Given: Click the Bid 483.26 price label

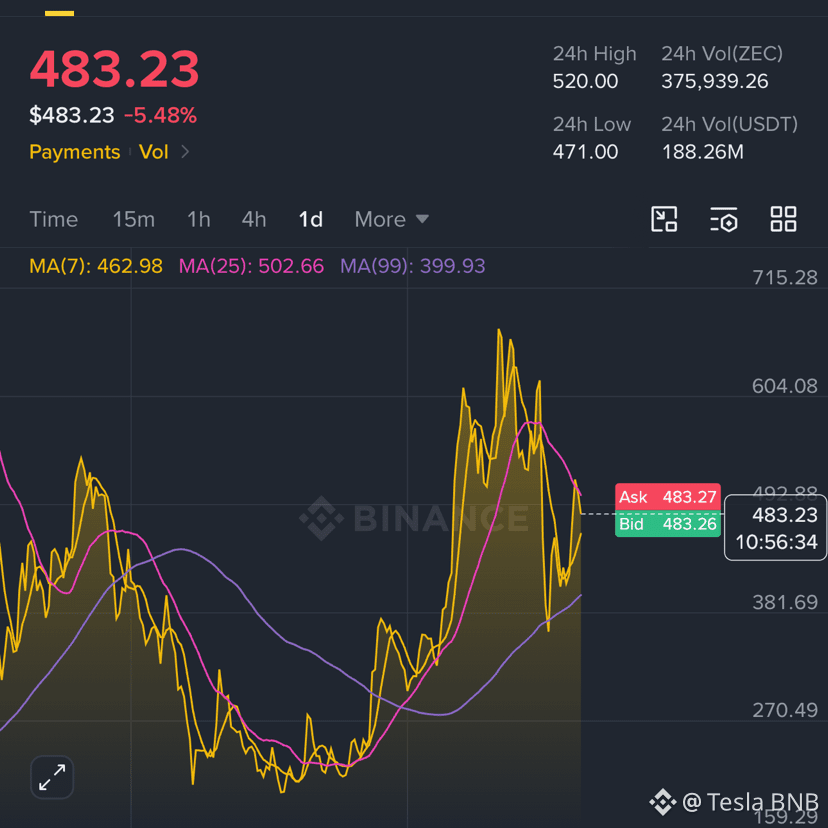Looking at the screenshot, I should click(668, 524).
